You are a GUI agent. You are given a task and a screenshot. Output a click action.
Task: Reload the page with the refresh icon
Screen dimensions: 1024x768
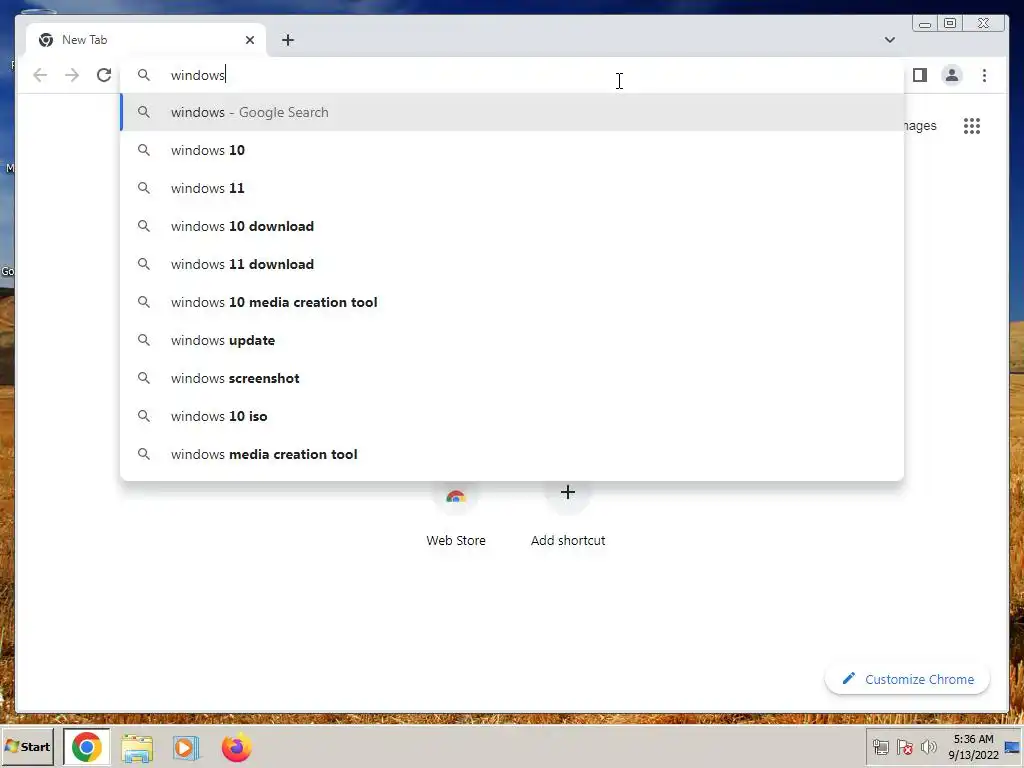click(104, 75)
